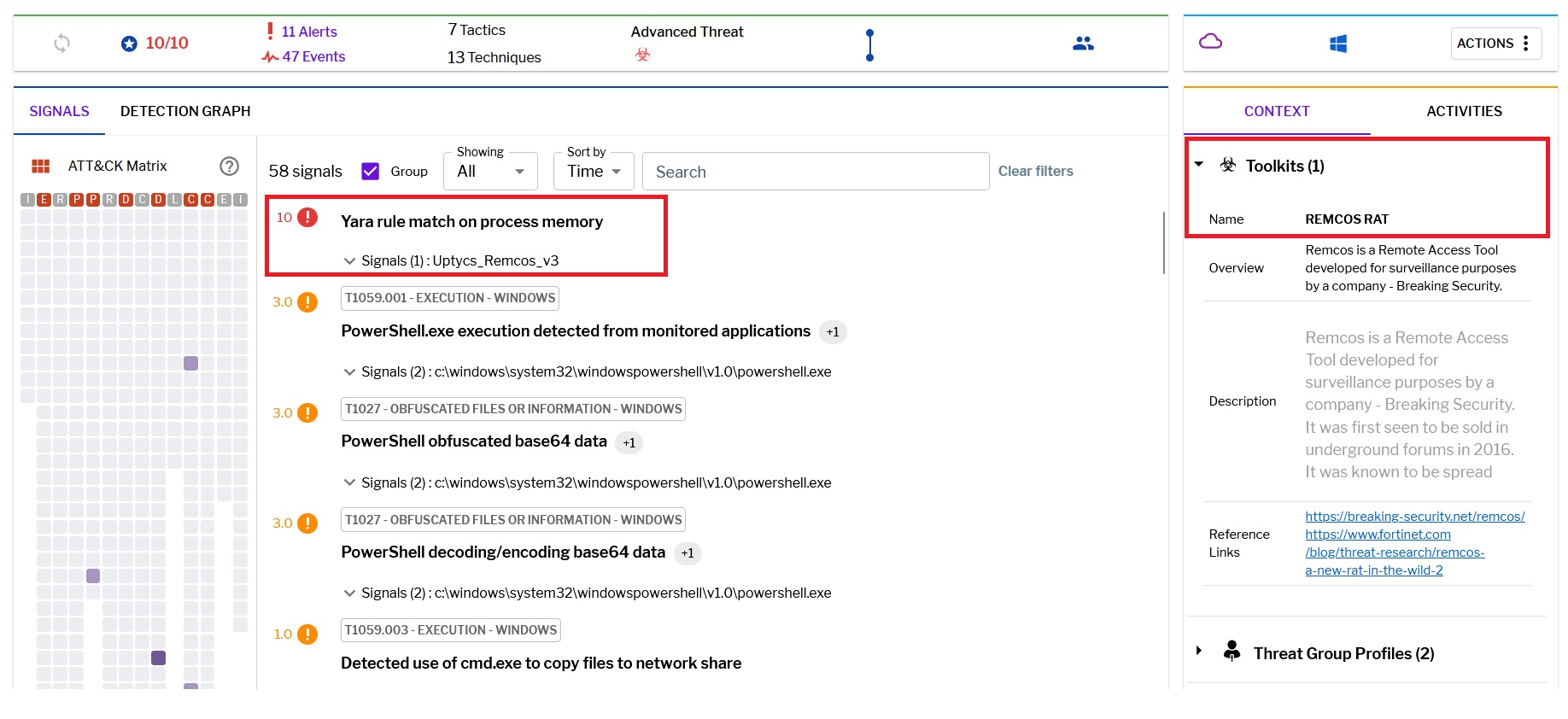Switch to the ACTIVITIES tab
This screenshot has width=1568, height=719.
1464,111
